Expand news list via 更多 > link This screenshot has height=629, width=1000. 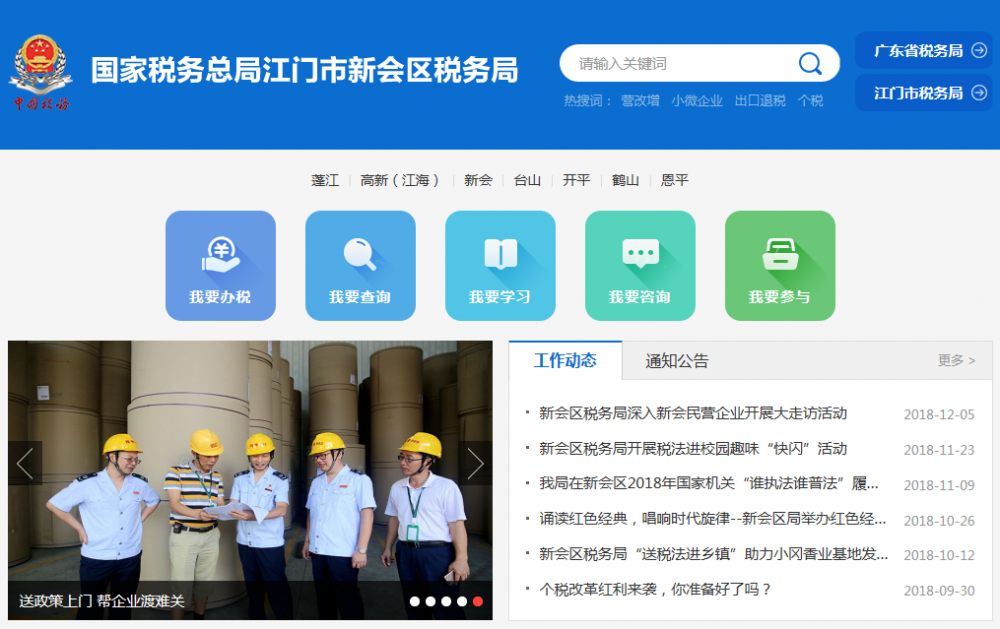click(956, 360)
